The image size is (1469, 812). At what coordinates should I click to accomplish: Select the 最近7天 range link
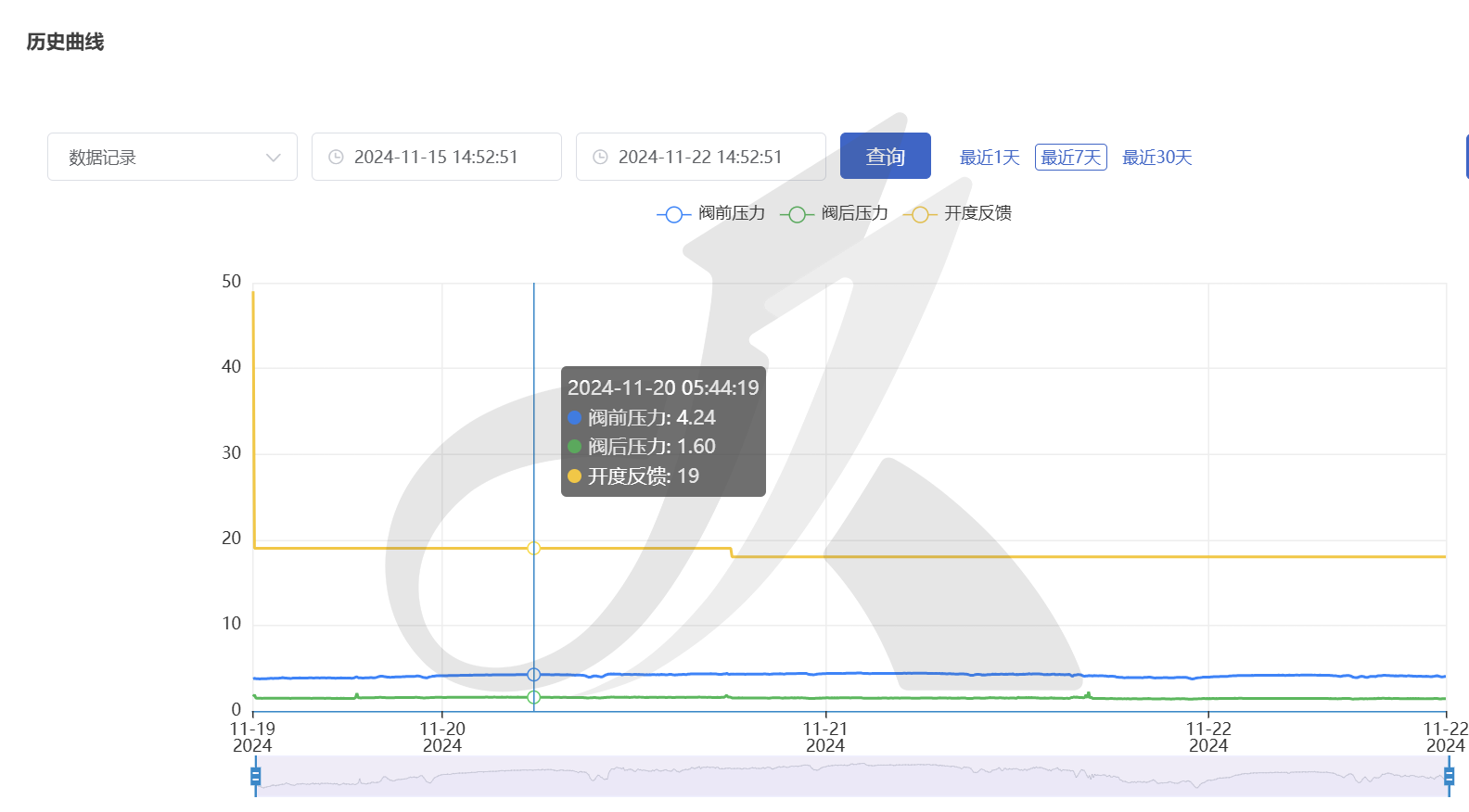click(x=1071, y=158)
